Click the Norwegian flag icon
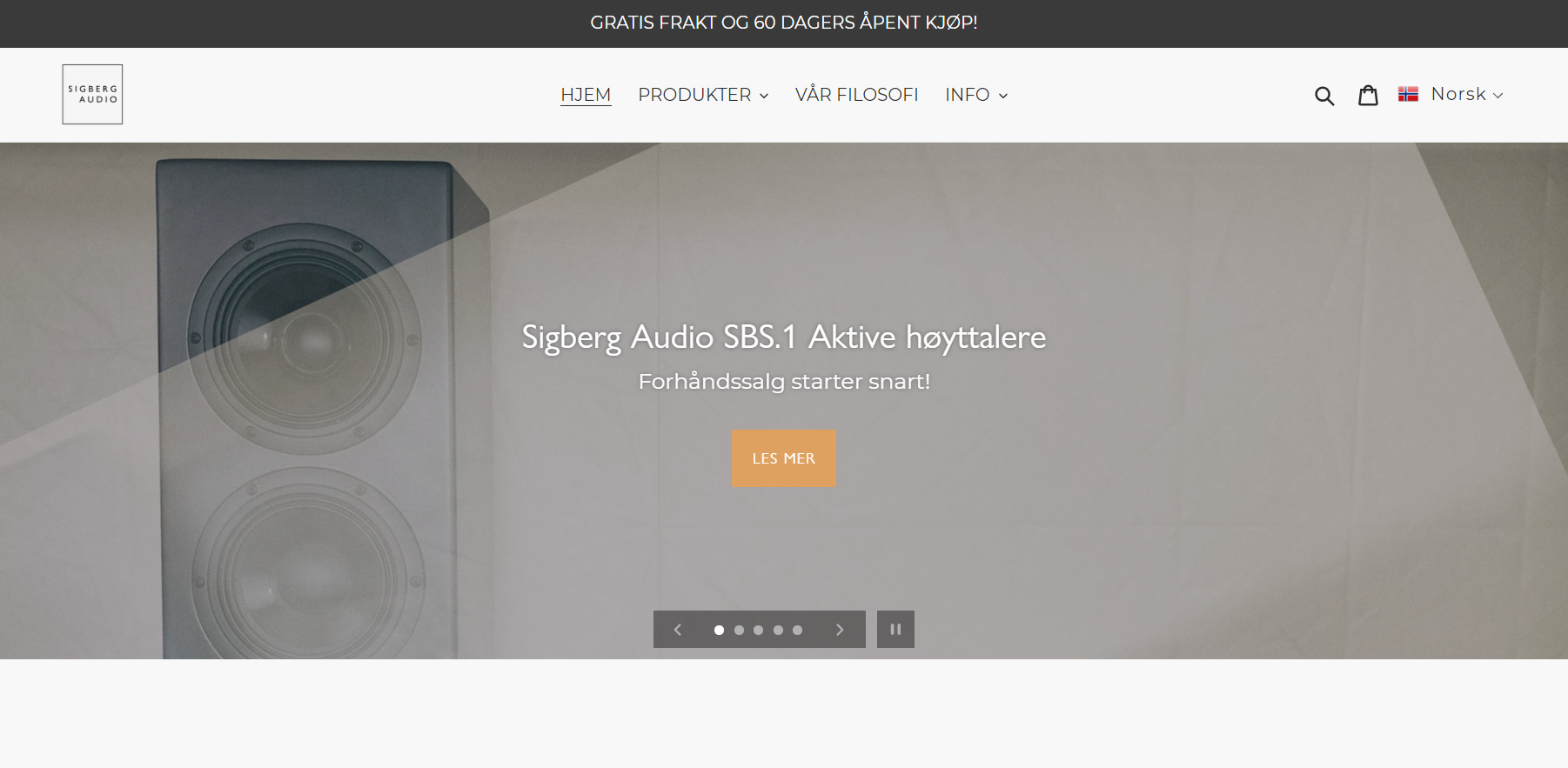 tap(1408, 94)
